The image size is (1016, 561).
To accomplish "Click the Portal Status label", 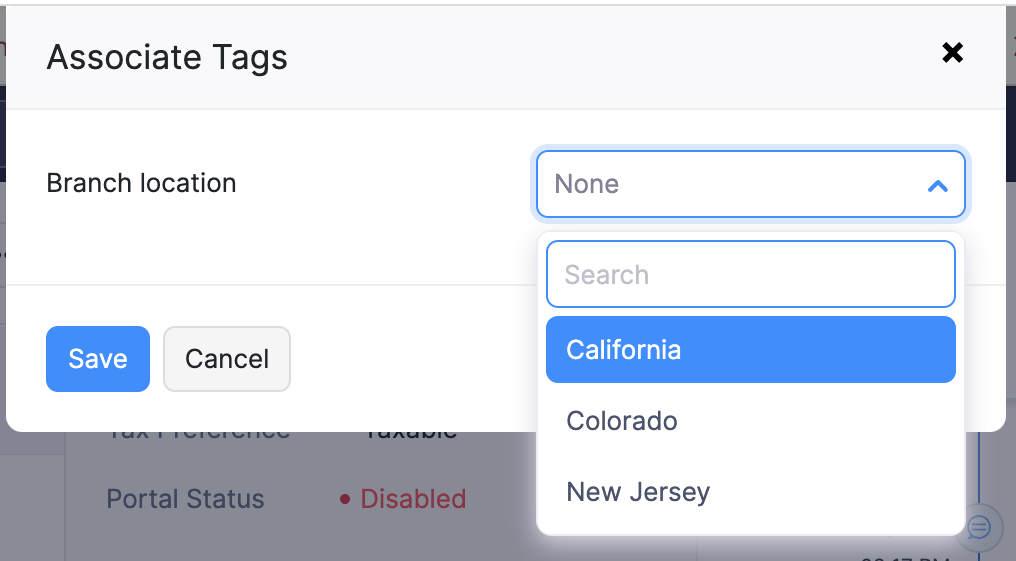I will click(x=185, y=499).
